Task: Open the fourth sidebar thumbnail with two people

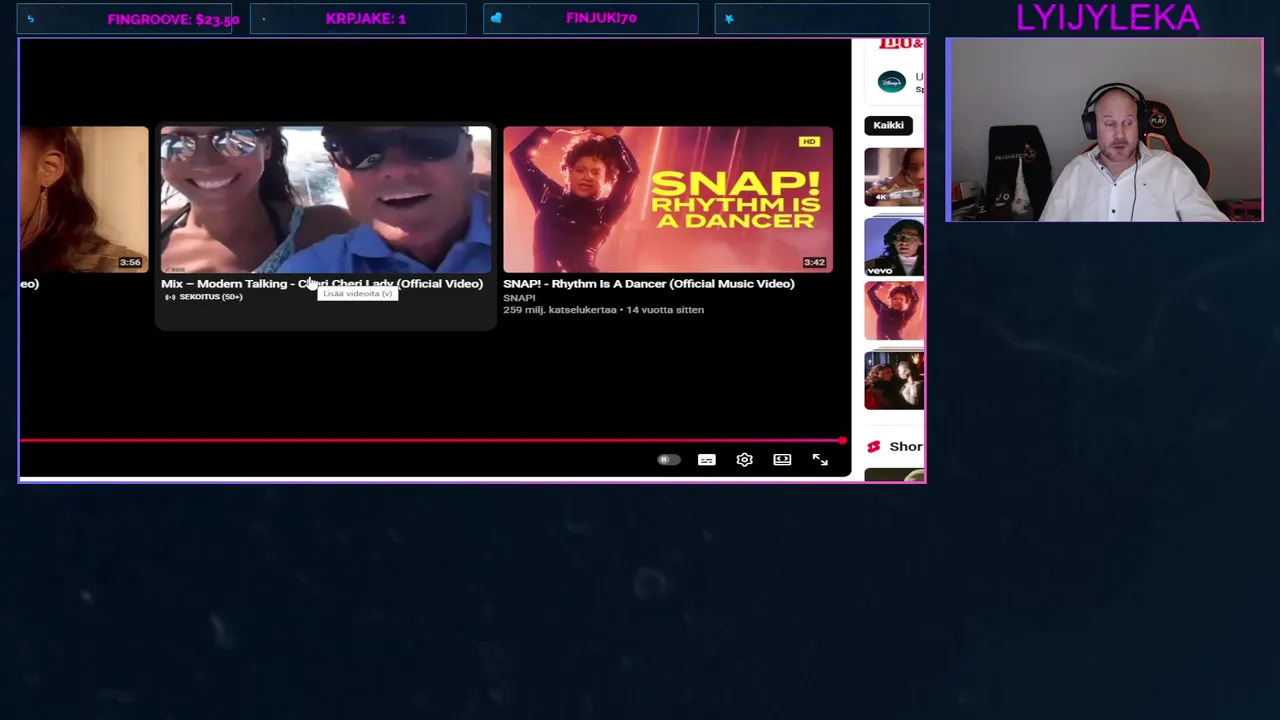Action: point(894,380)
